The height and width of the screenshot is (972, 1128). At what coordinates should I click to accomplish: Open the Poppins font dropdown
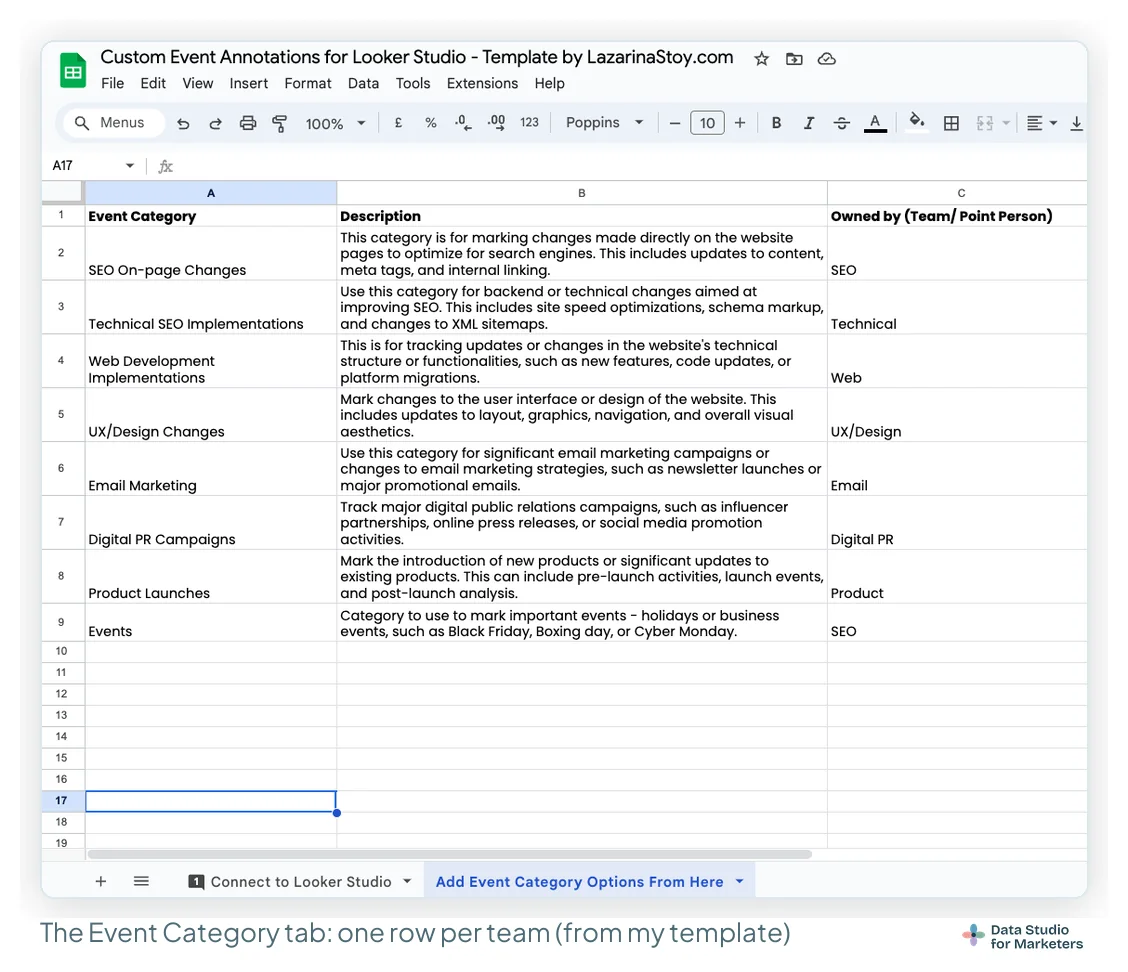coord(604,122)
